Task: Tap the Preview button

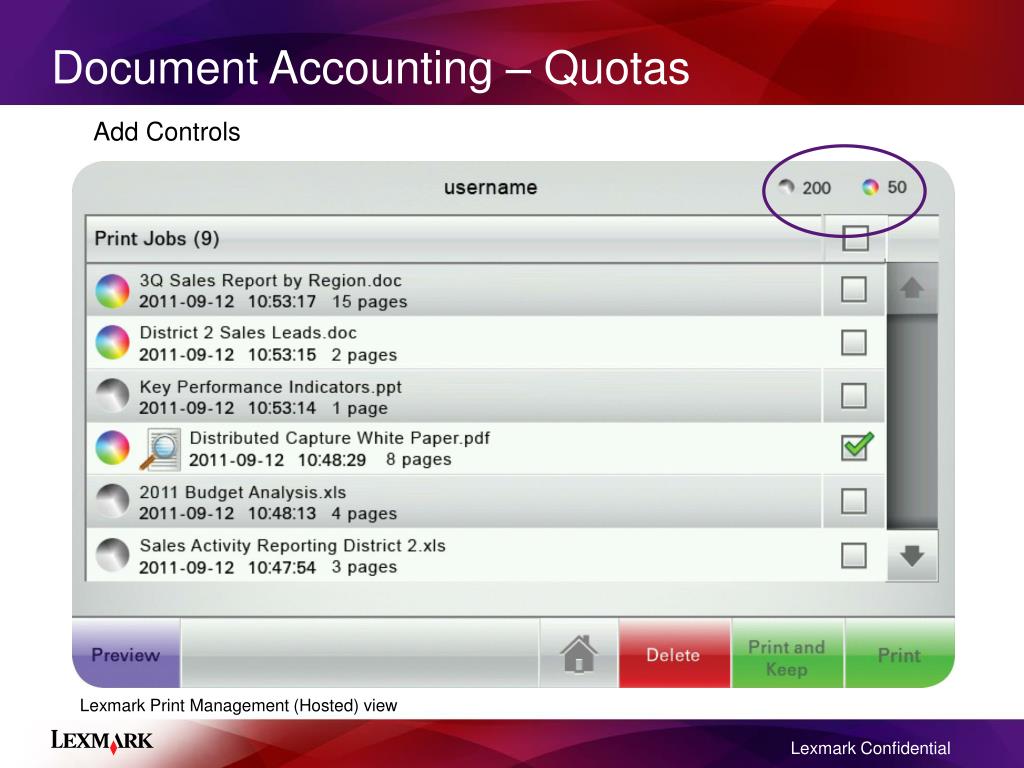Action: point(126,654)
